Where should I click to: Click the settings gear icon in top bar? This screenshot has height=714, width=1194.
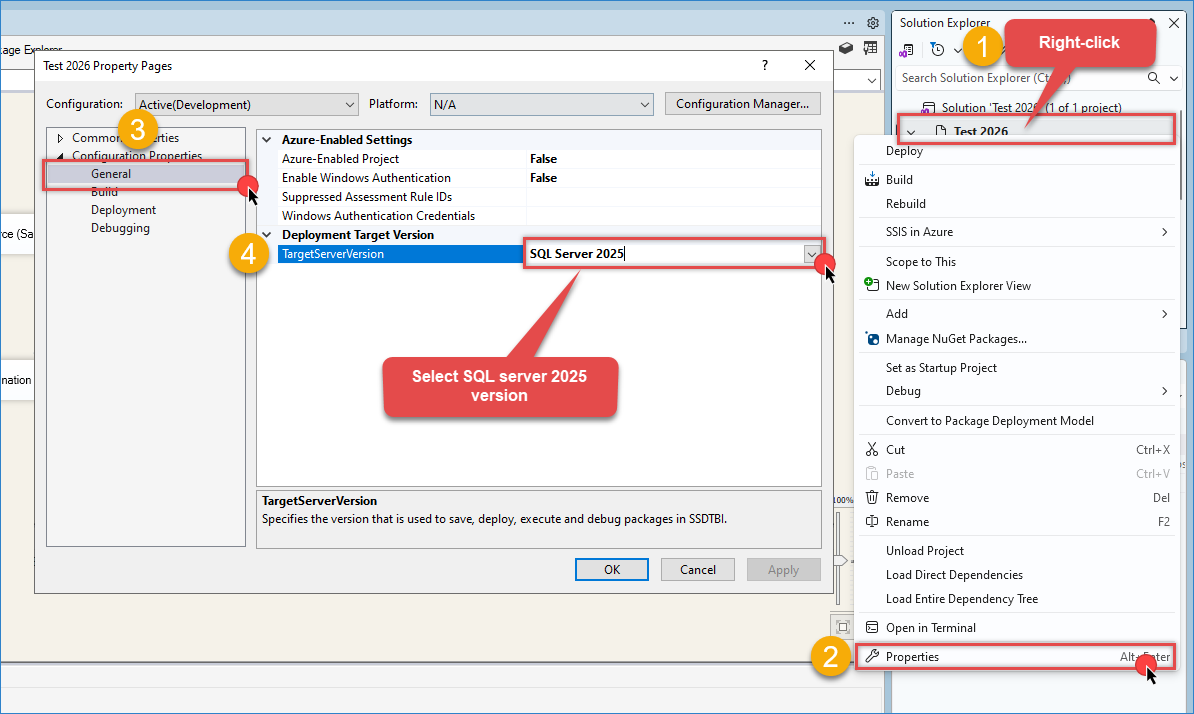tap(873, 23)
